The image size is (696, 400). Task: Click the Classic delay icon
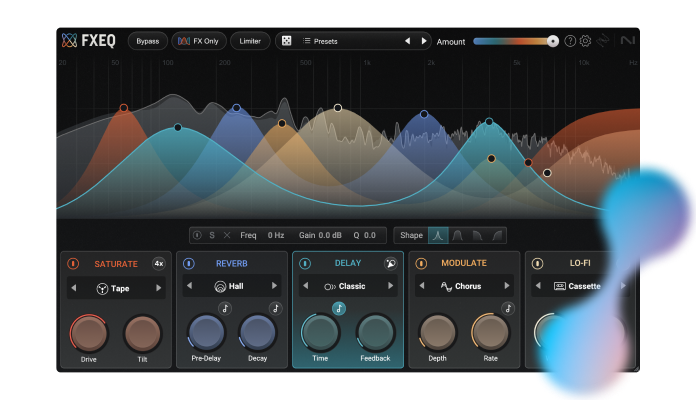coord(330,287)
